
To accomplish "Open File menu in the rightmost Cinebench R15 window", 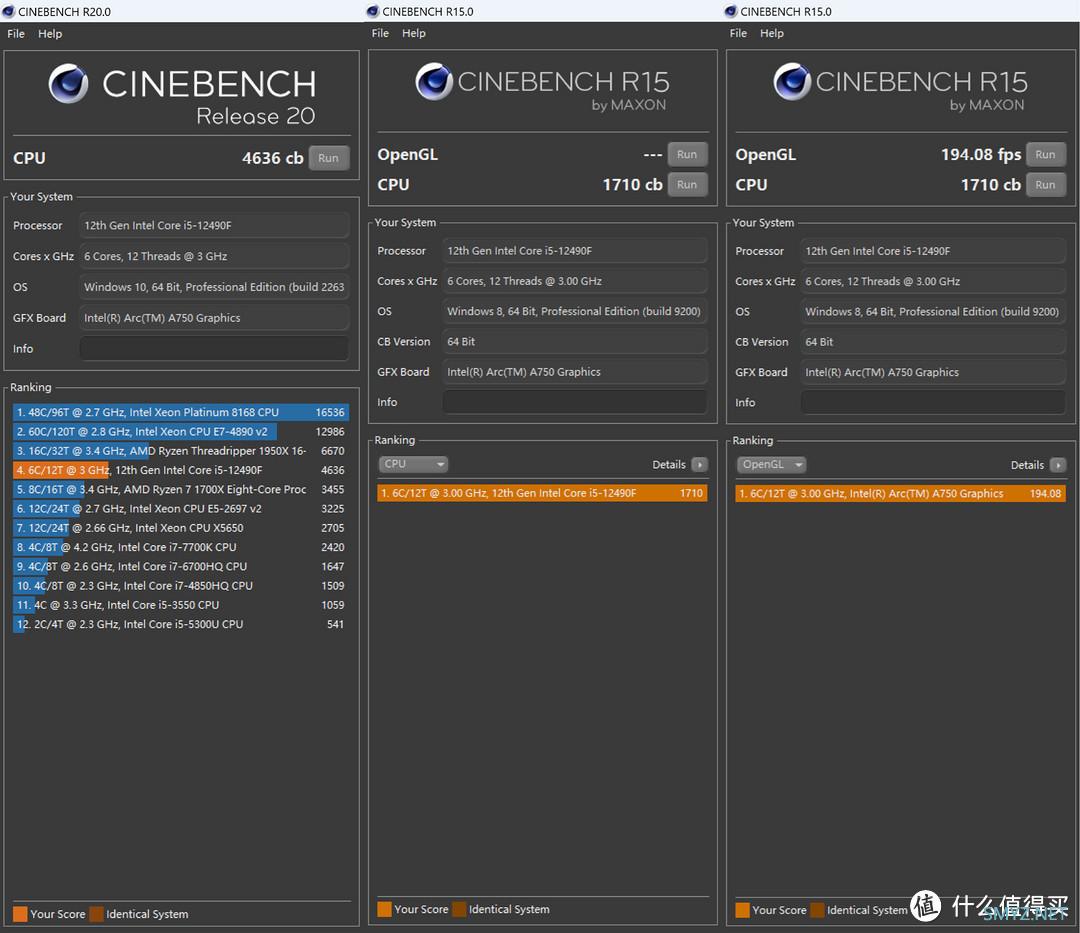I will pos(738,33).
